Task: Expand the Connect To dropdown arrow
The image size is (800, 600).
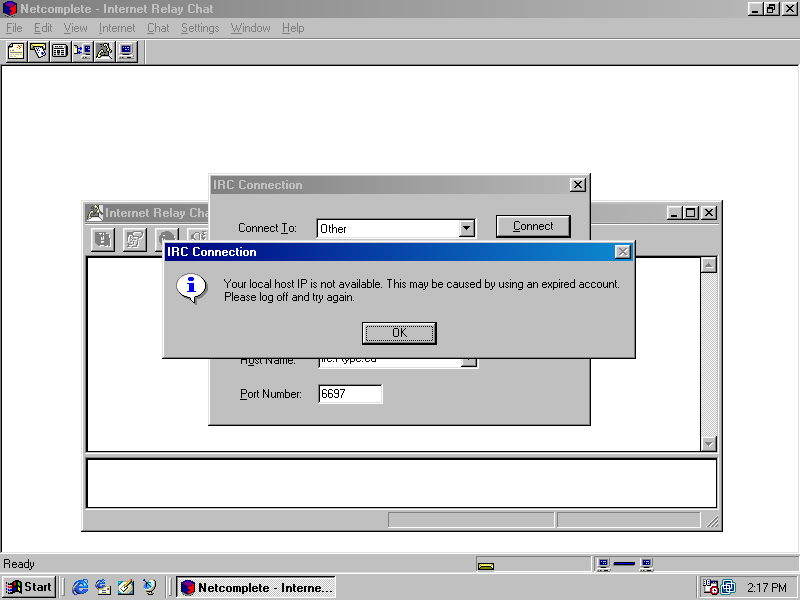Action: click(466, 228)
